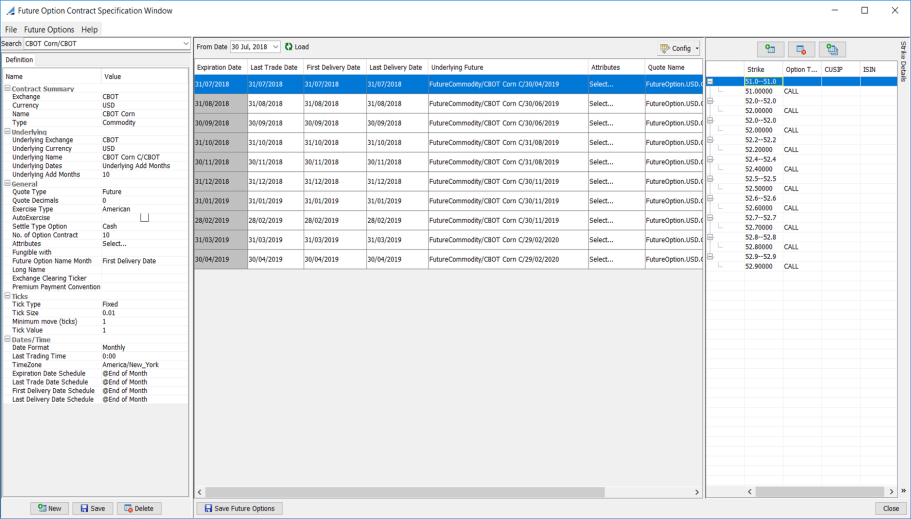Open the File menu
The width and height of the screenshot is (911, 519).
(11, 29)
